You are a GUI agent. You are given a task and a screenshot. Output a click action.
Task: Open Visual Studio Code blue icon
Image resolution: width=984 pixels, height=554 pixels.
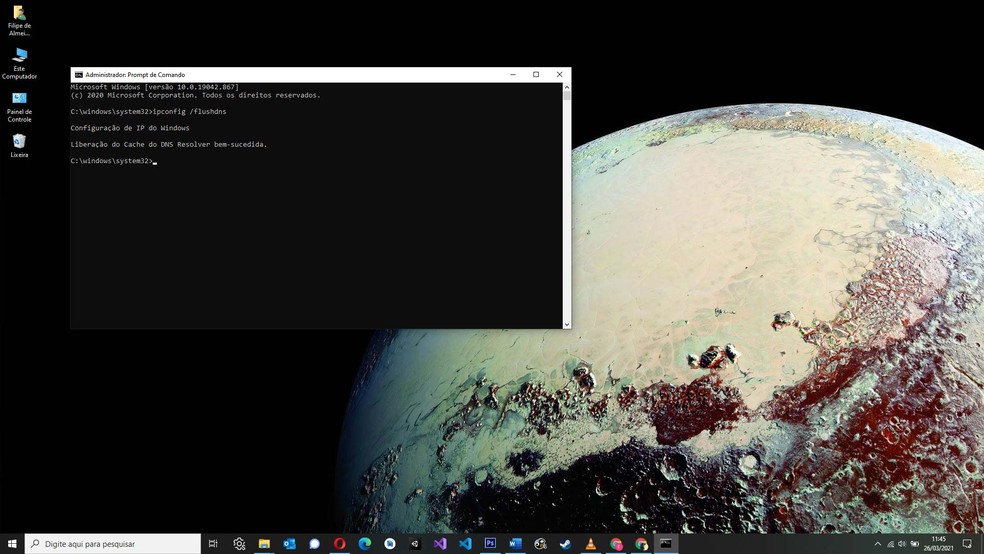(465, 543)
